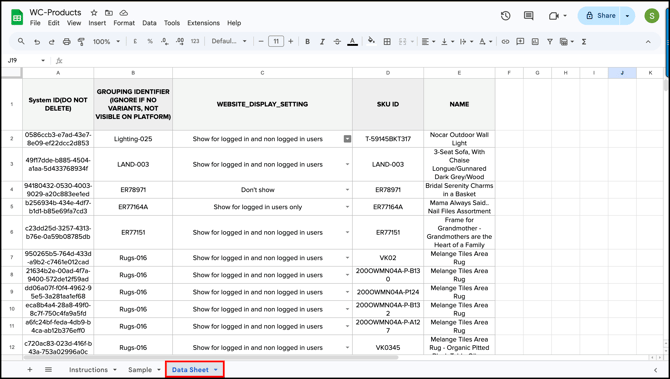The width and height of the screenshot is (670, 379).
Task: Open the Data Sheet tab menu arrow
Action: [216, 370]
